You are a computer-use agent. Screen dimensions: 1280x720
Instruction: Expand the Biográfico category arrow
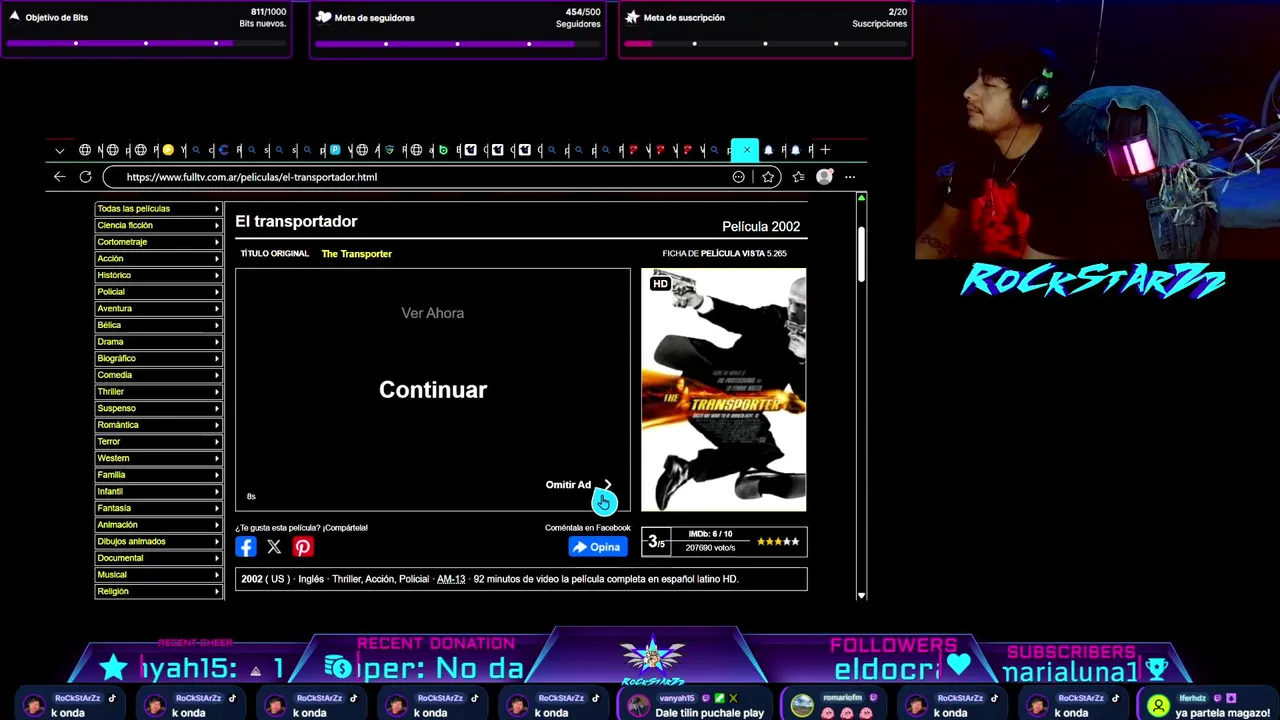tap(217, 358)
